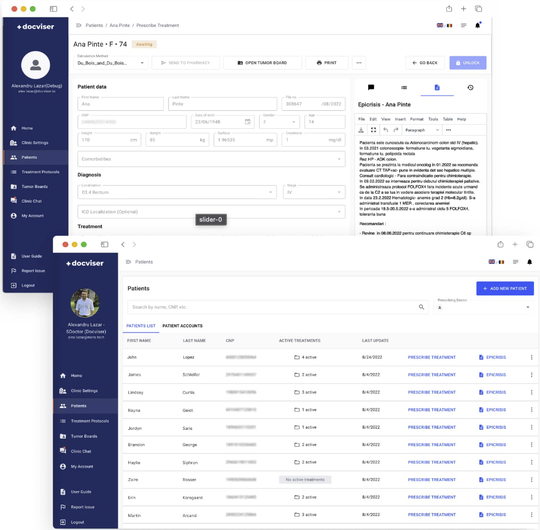Click Epicrisis document icon for James Schleifer
Screen dimensions: 540x530
(481, 375)
